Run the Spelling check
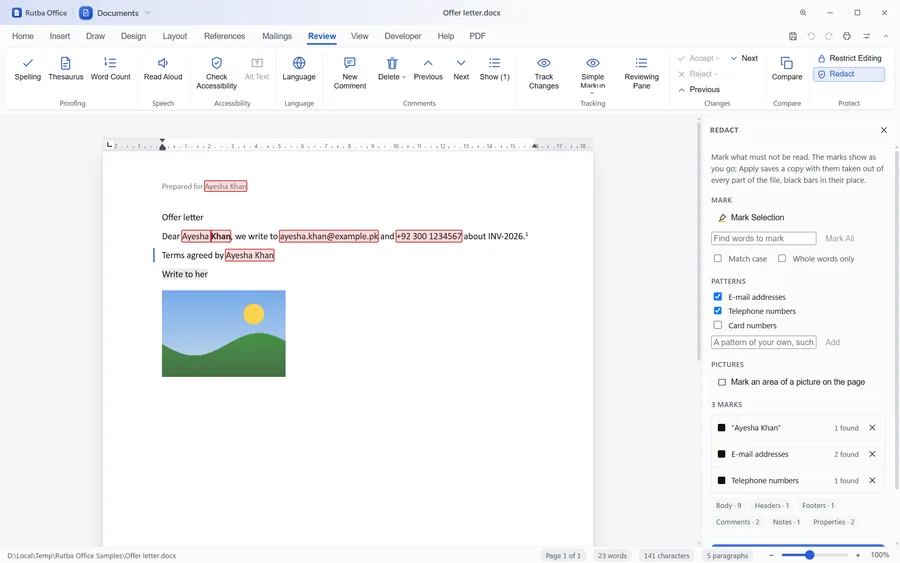This screenshot has width=900, height=563. pos(28,69)
